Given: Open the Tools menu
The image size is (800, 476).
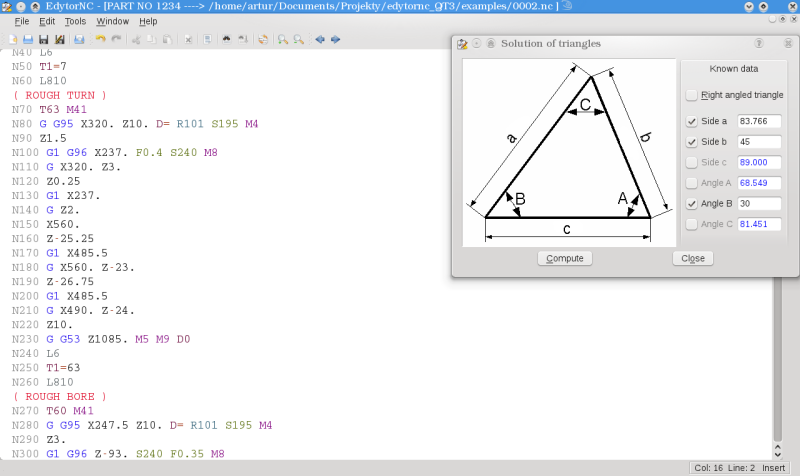Looking at the screenshot, I should click(75, 21).
